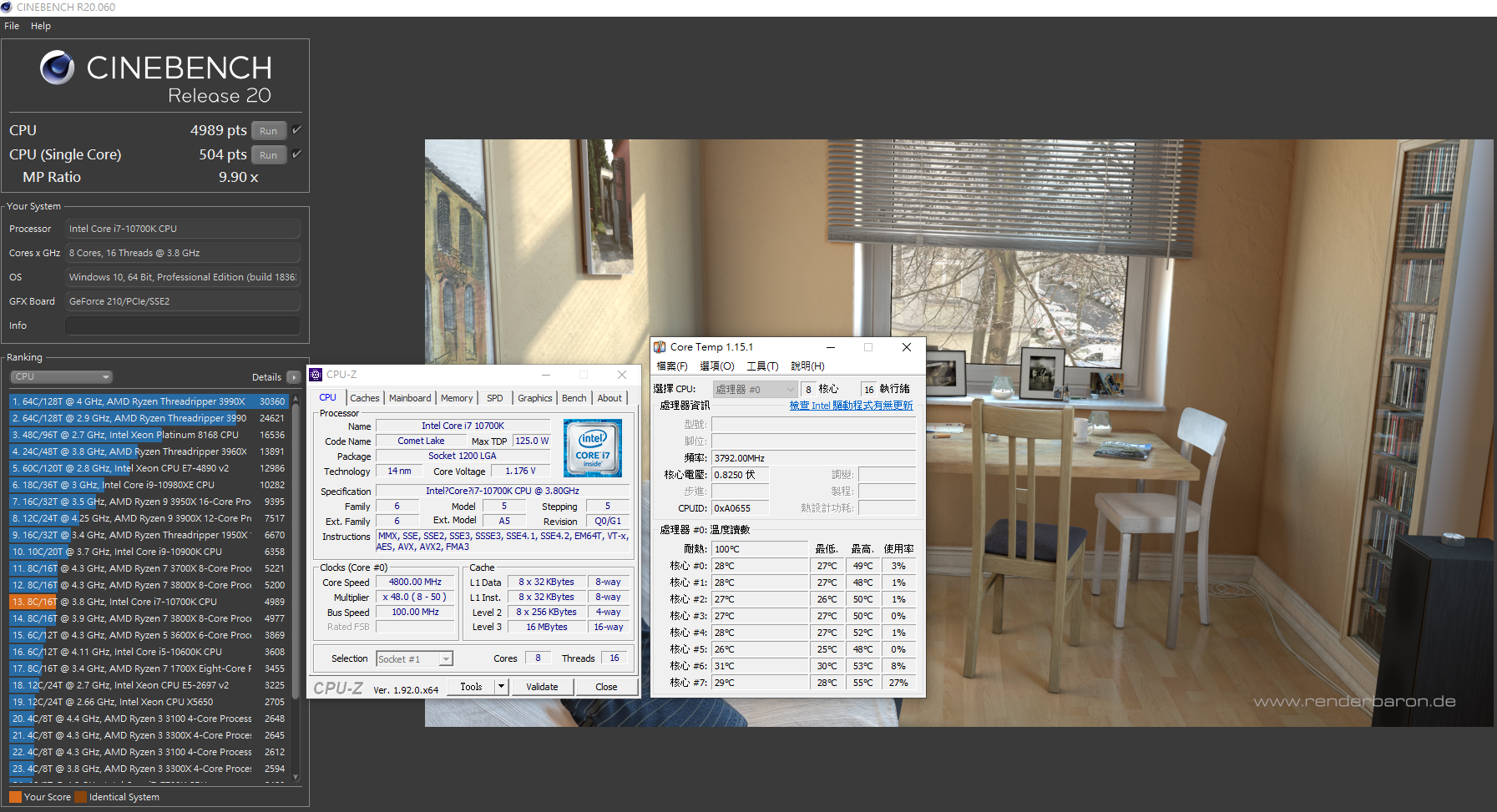The image size is (1497, 812).
Task: Click the Processor field Intel Core i7-10700K CPU
Action: tap(183, 229)
